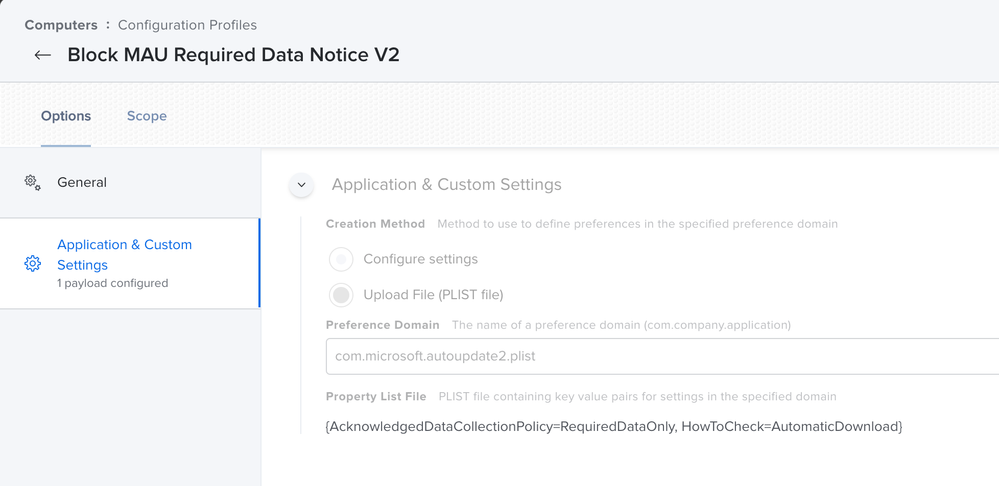Image resolution: width=999 pixels, height=486 pixels.
Task: Open the Configuration Profiles breadcrumb link
Action: 187,25
